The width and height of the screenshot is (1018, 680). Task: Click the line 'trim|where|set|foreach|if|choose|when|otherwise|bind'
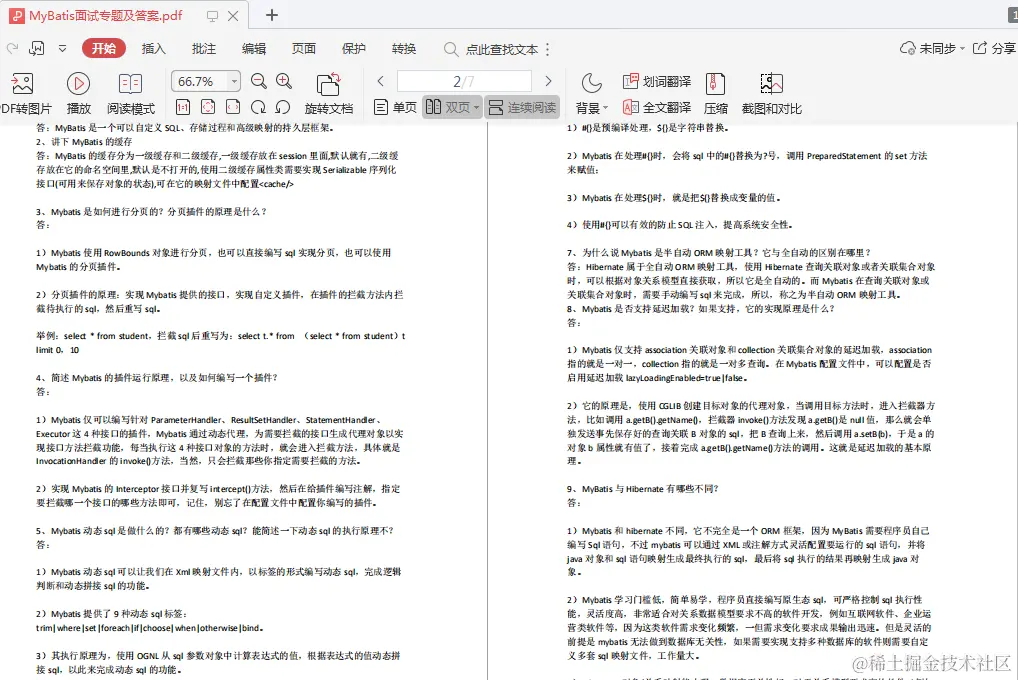[149, 628]
